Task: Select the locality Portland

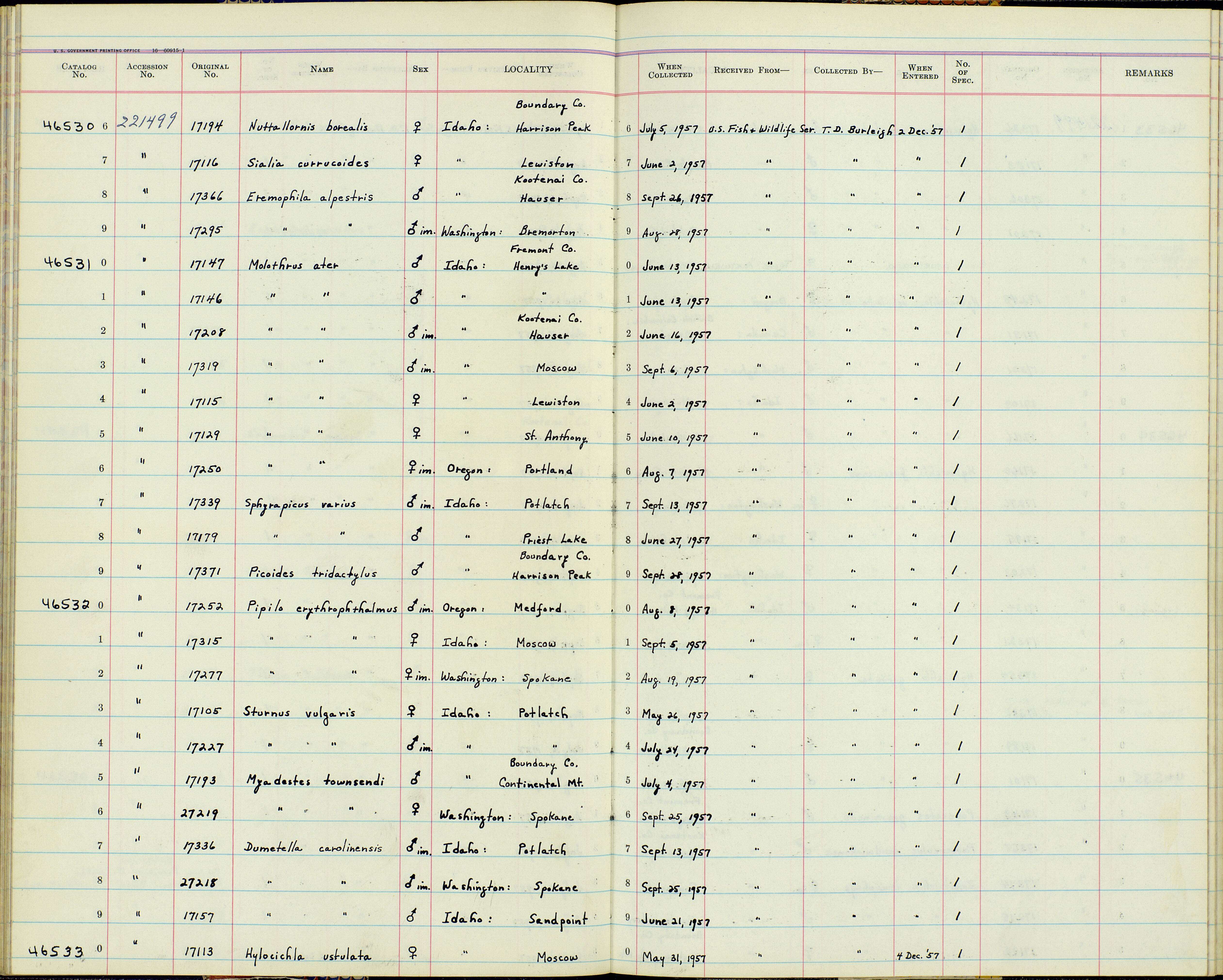Action: tap(549, 470)
